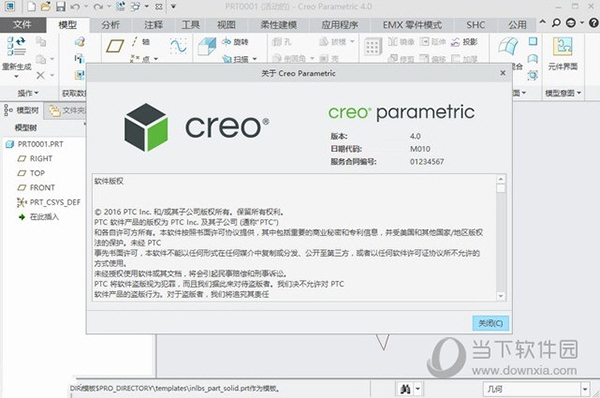Open the Flexible Modeling (柔性建模) tab
The width and height of the screenshot is (600, 398).
pyautogui.click(x=279, y=25)
